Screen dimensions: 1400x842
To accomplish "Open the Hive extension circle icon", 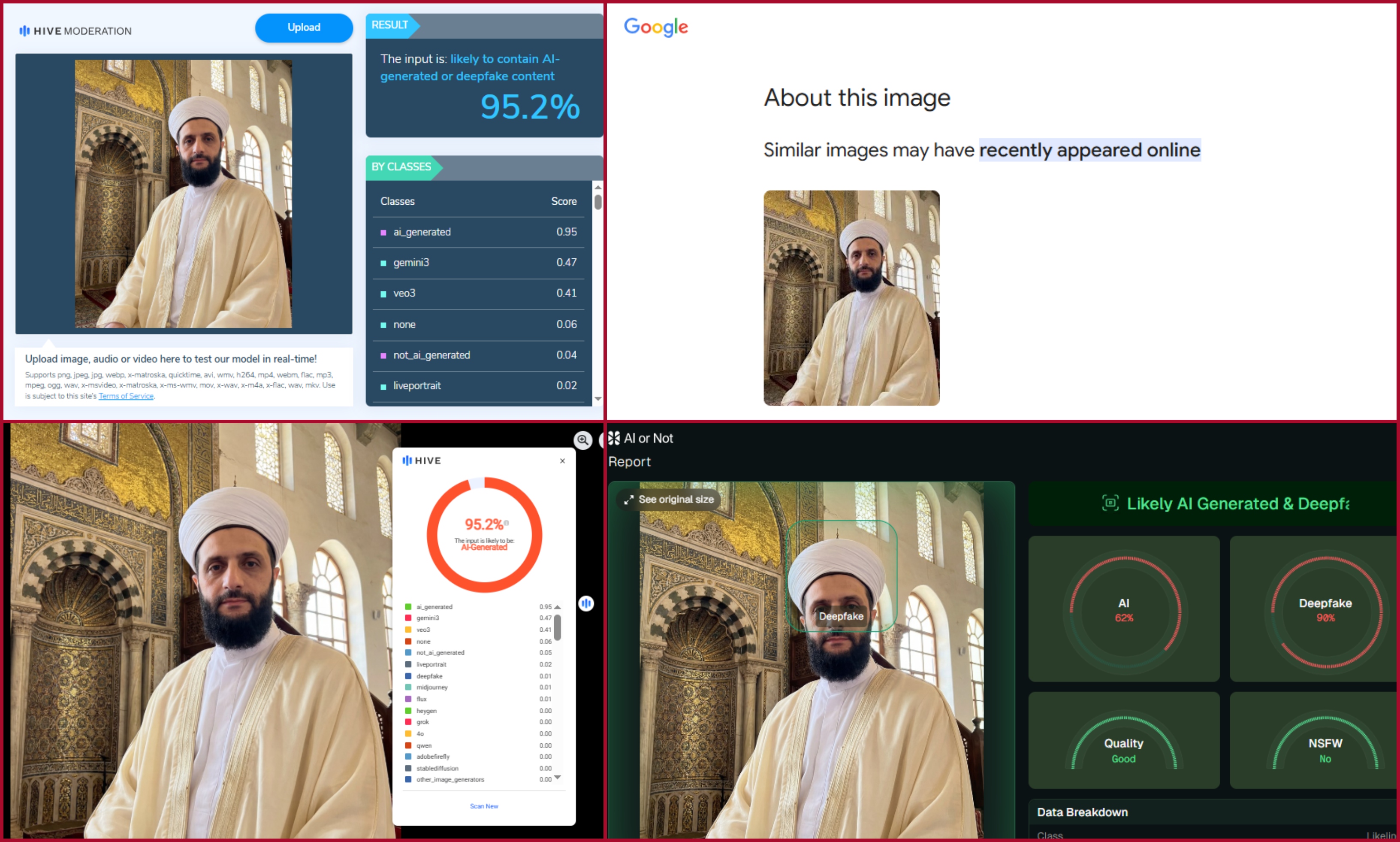I will [586, 604].
